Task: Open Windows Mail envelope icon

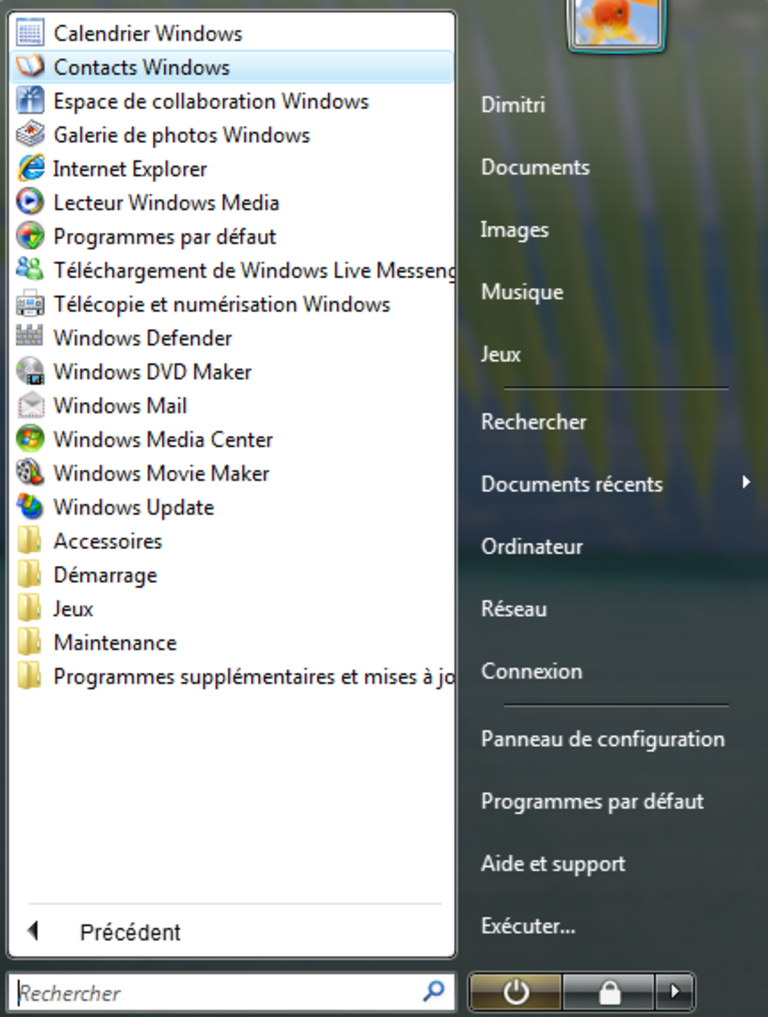Action: pyautogui.click(x=30, y=405)
